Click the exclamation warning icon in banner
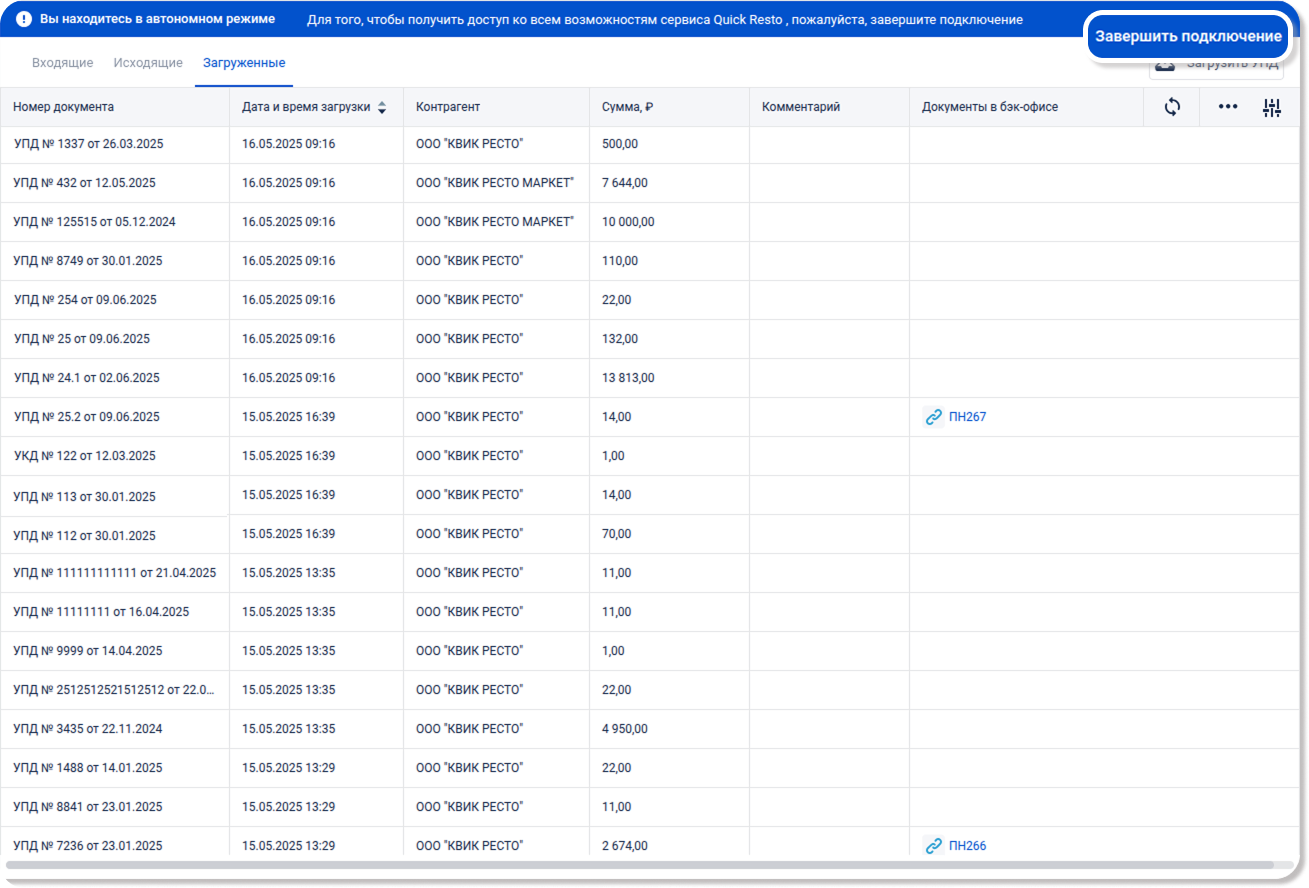1309x888 pixels. coord(24,19)
